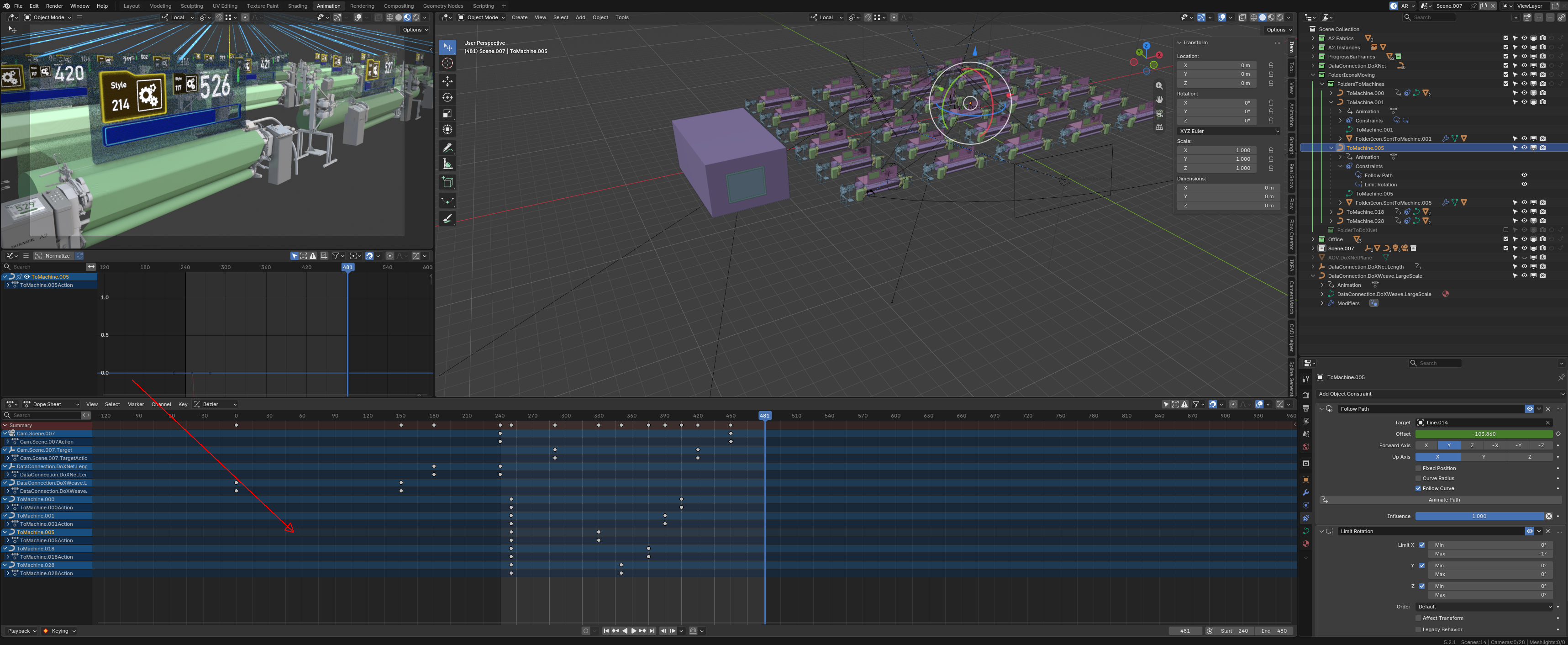
Task: Enable the Legacy Behavior checkbox
Action: pos(1418,630)
